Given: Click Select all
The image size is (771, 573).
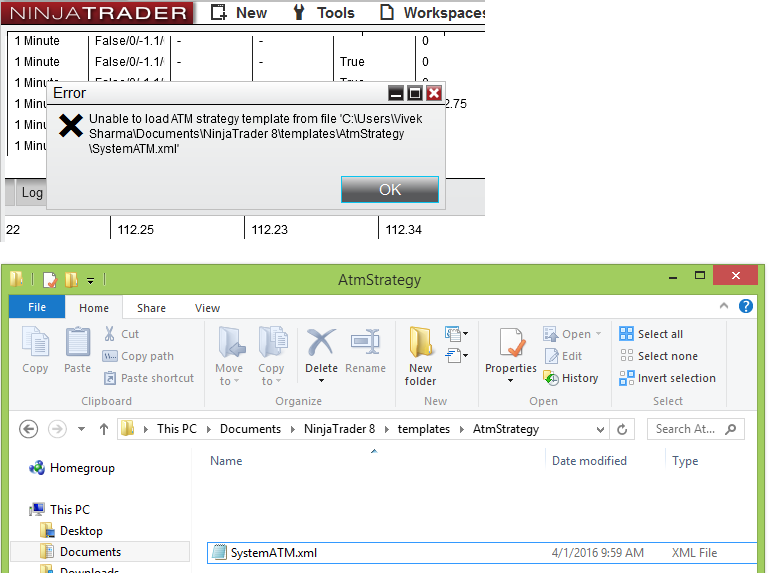Looking at the screenshot, I should point(652,334).
